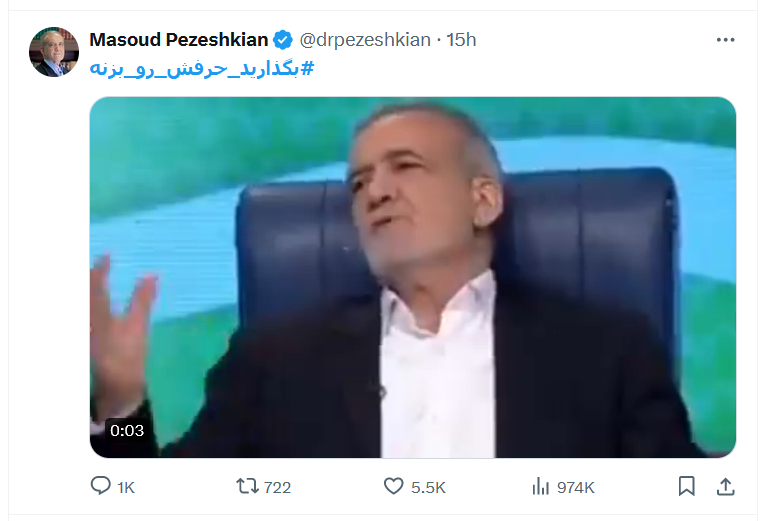This screenshot has width=760, height=521.
Task: Open the Persian hashtag link in the post
Action: tap(202, 68)
